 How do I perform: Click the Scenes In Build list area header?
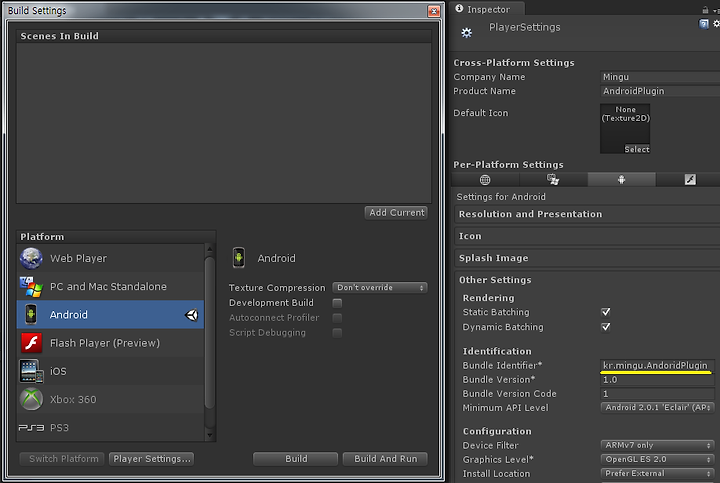click(x=224, y=36)
